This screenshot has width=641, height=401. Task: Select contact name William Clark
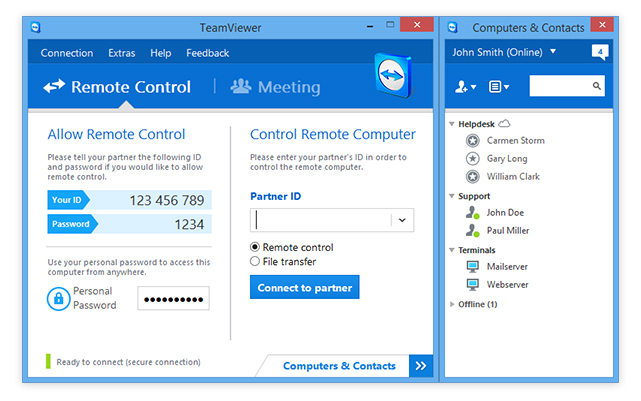(513, 177)
